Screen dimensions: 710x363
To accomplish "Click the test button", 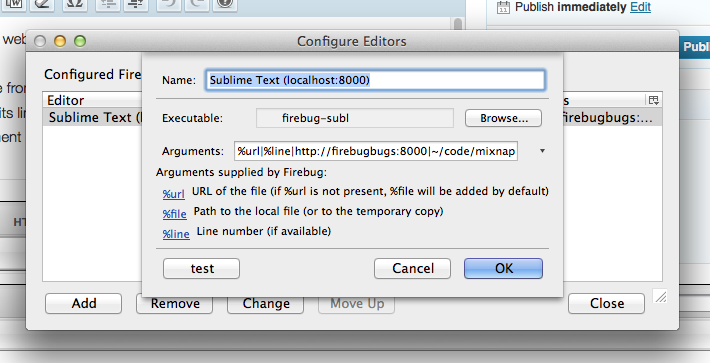I will click(x=201, y=268).
